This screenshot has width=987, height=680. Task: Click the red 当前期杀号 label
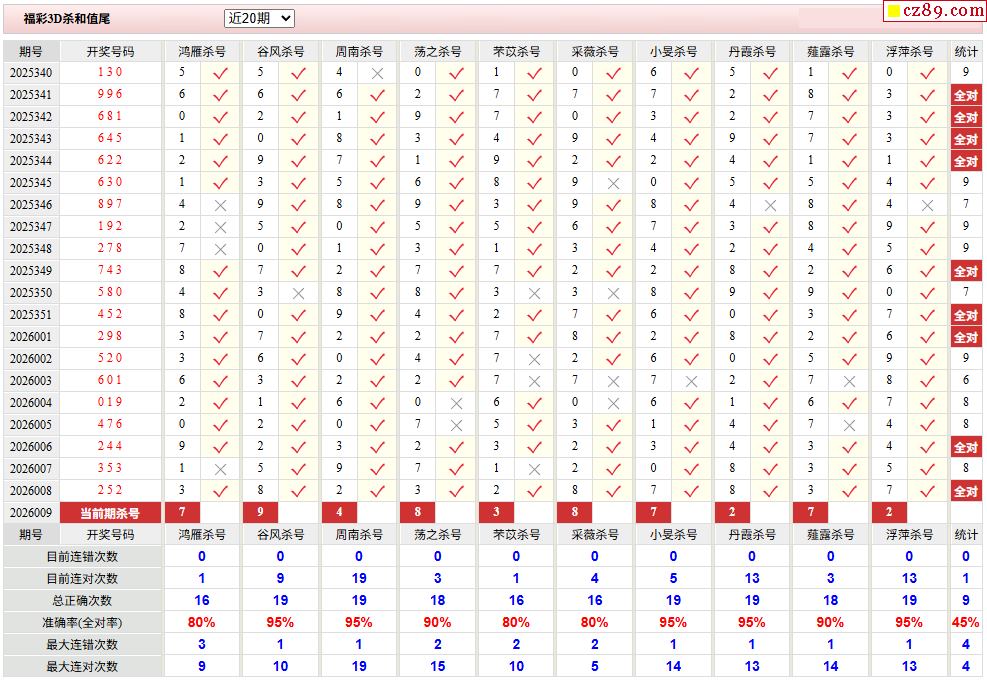click(110, 513)
